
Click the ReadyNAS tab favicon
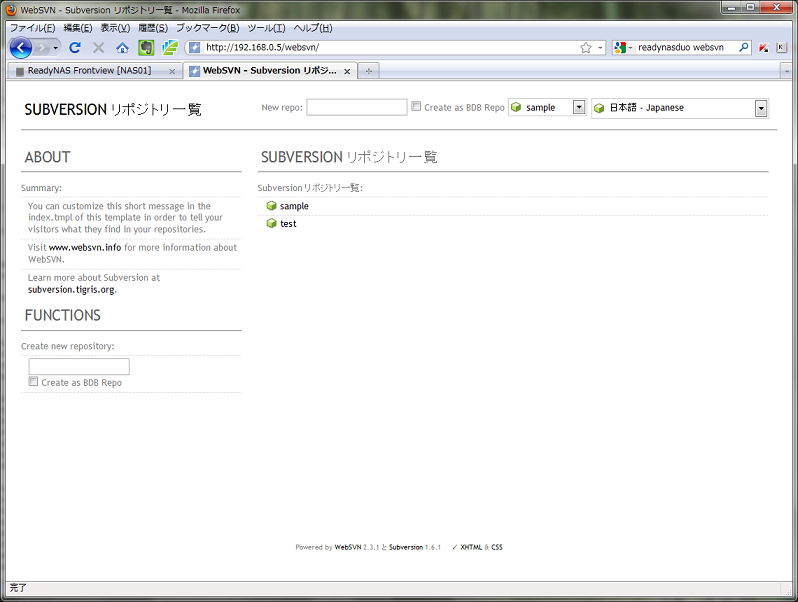tap(20, 71)
